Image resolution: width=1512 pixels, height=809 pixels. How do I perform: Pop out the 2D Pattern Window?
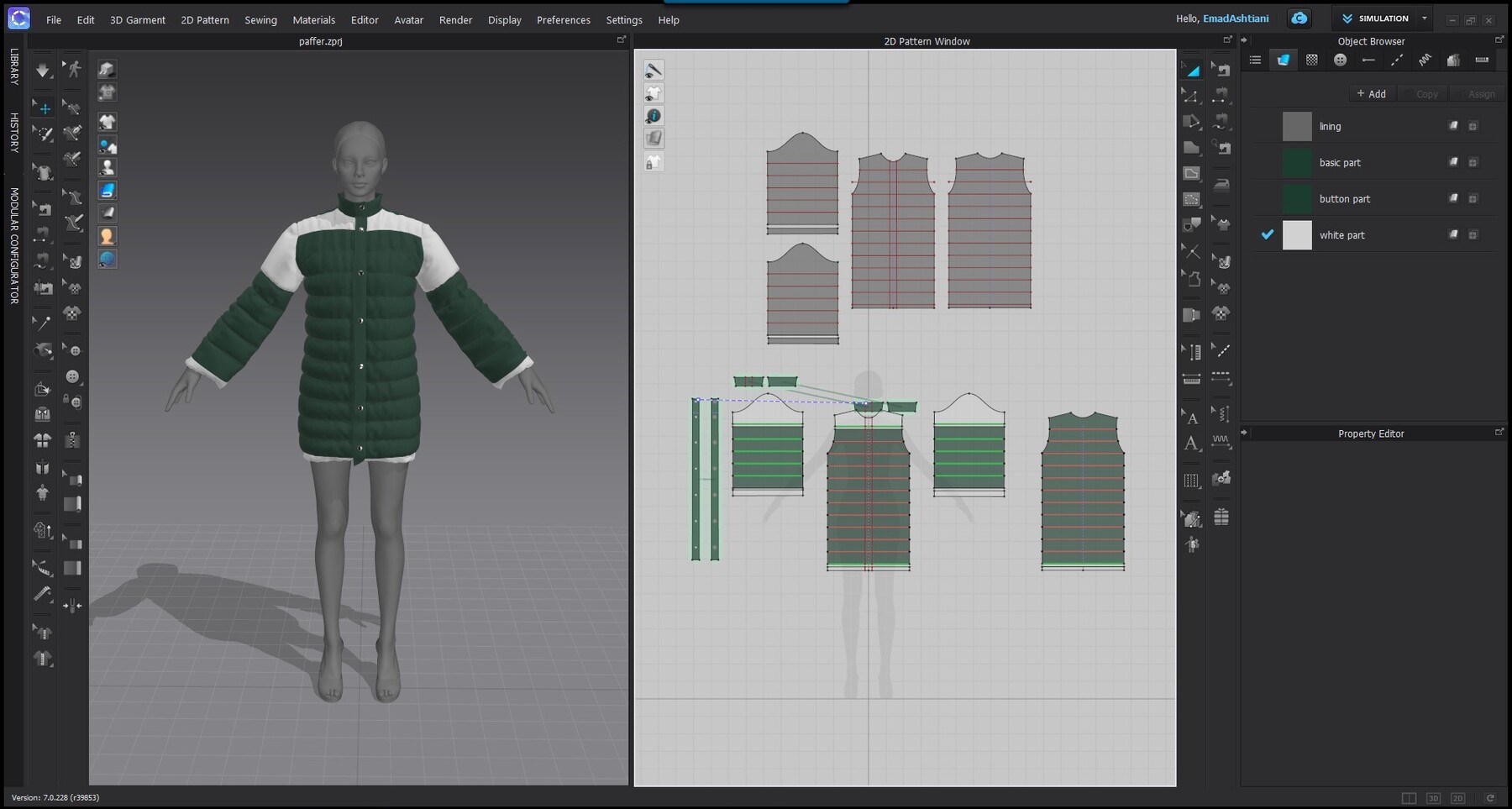[1227, 39]
